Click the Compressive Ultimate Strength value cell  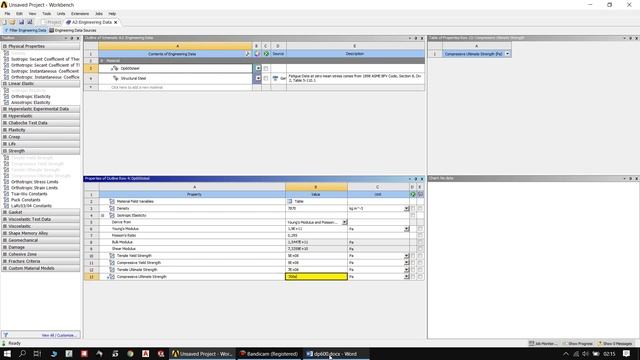click(316, 277)
